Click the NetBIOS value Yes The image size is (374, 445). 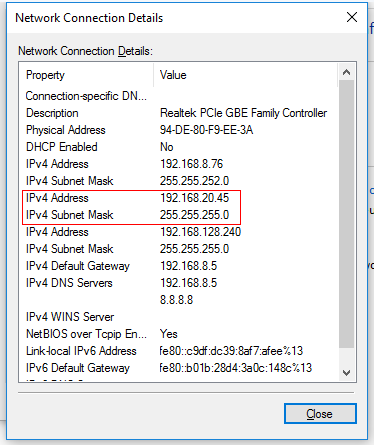(169, 334)
